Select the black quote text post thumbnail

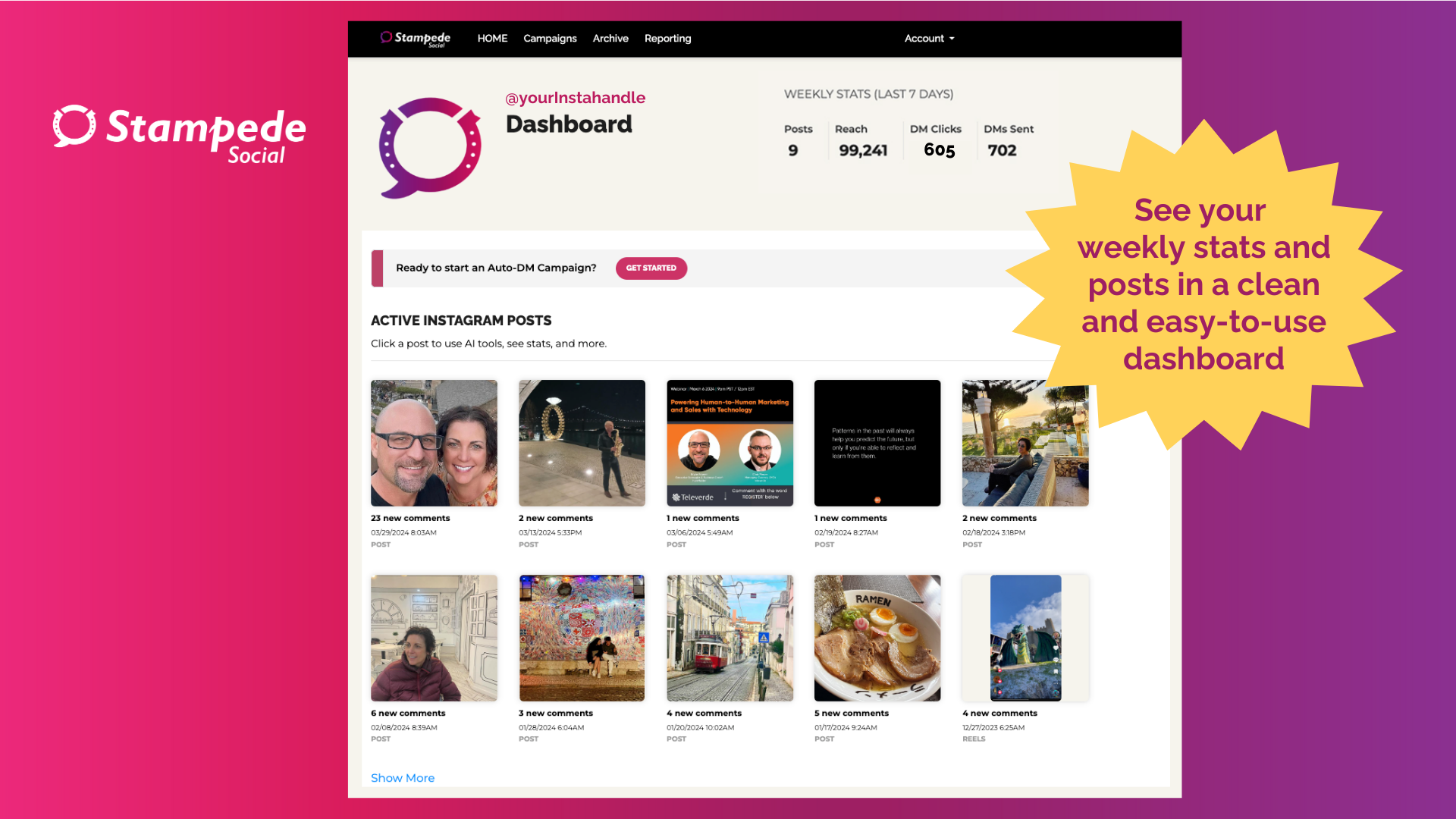coord(877,443)
